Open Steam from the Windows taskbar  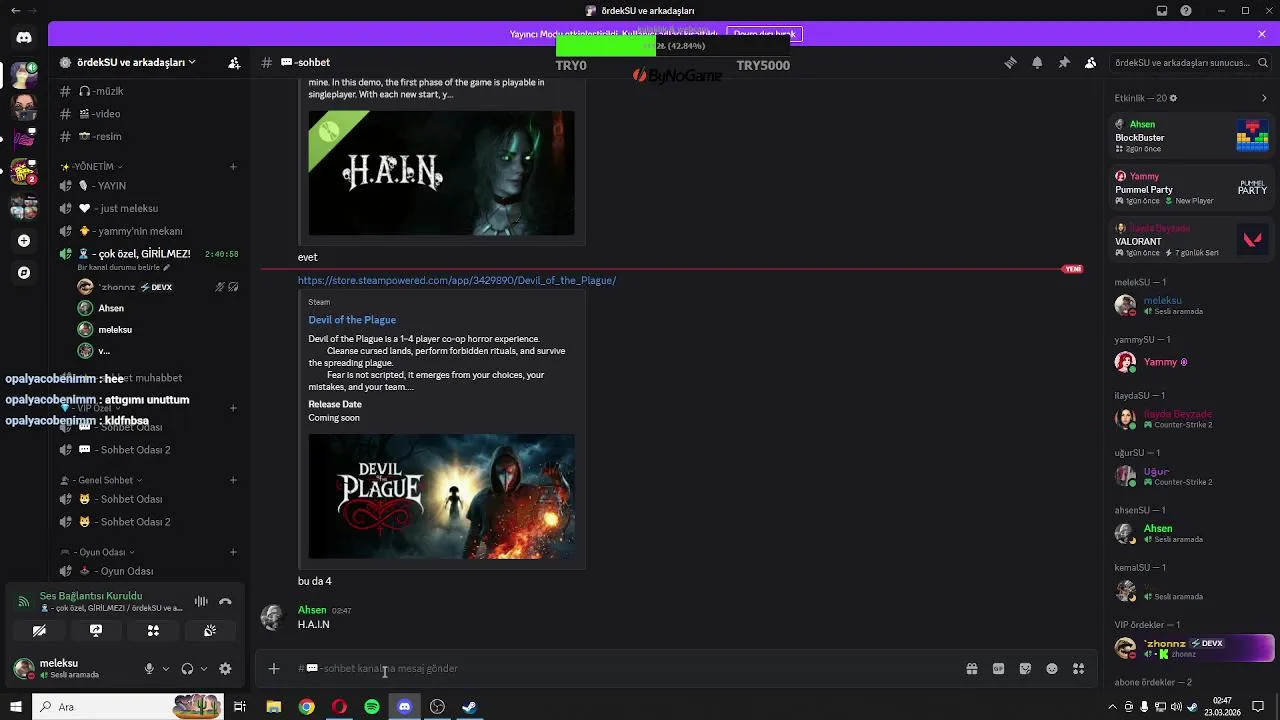[x=469, y=707]
